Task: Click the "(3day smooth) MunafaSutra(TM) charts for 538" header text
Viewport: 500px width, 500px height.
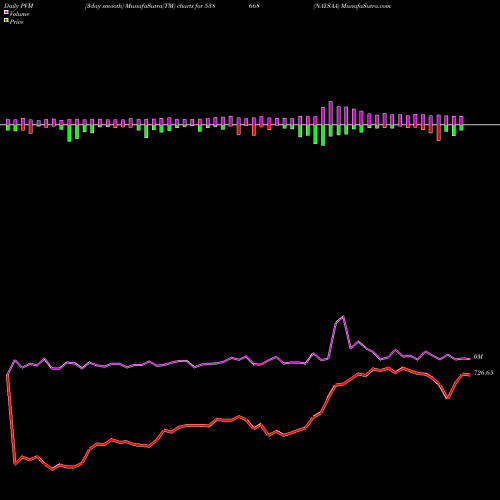Action: coord(150,6)
